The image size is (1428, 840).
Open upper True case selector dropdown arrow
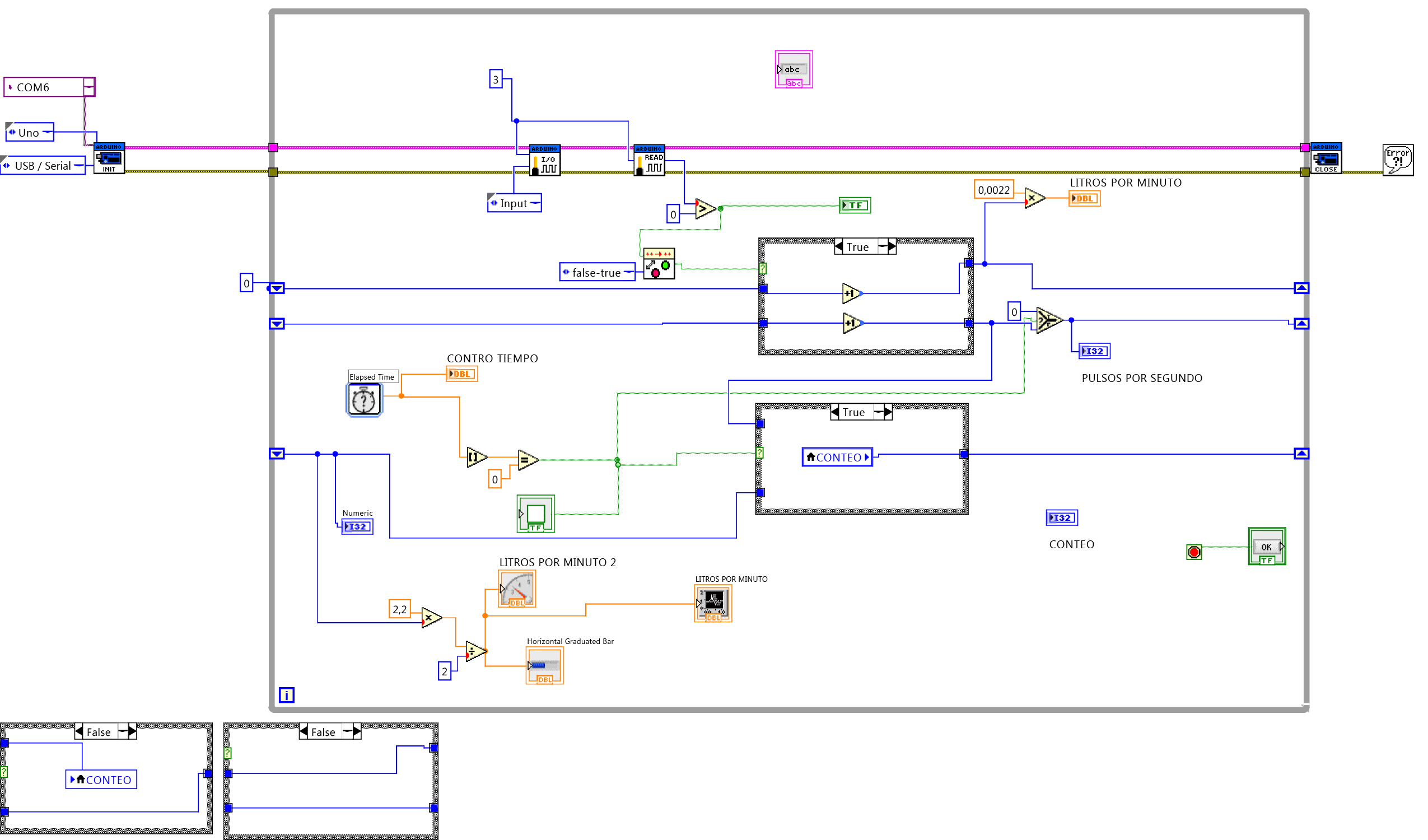pyautogui.click(x=883, y=247)
